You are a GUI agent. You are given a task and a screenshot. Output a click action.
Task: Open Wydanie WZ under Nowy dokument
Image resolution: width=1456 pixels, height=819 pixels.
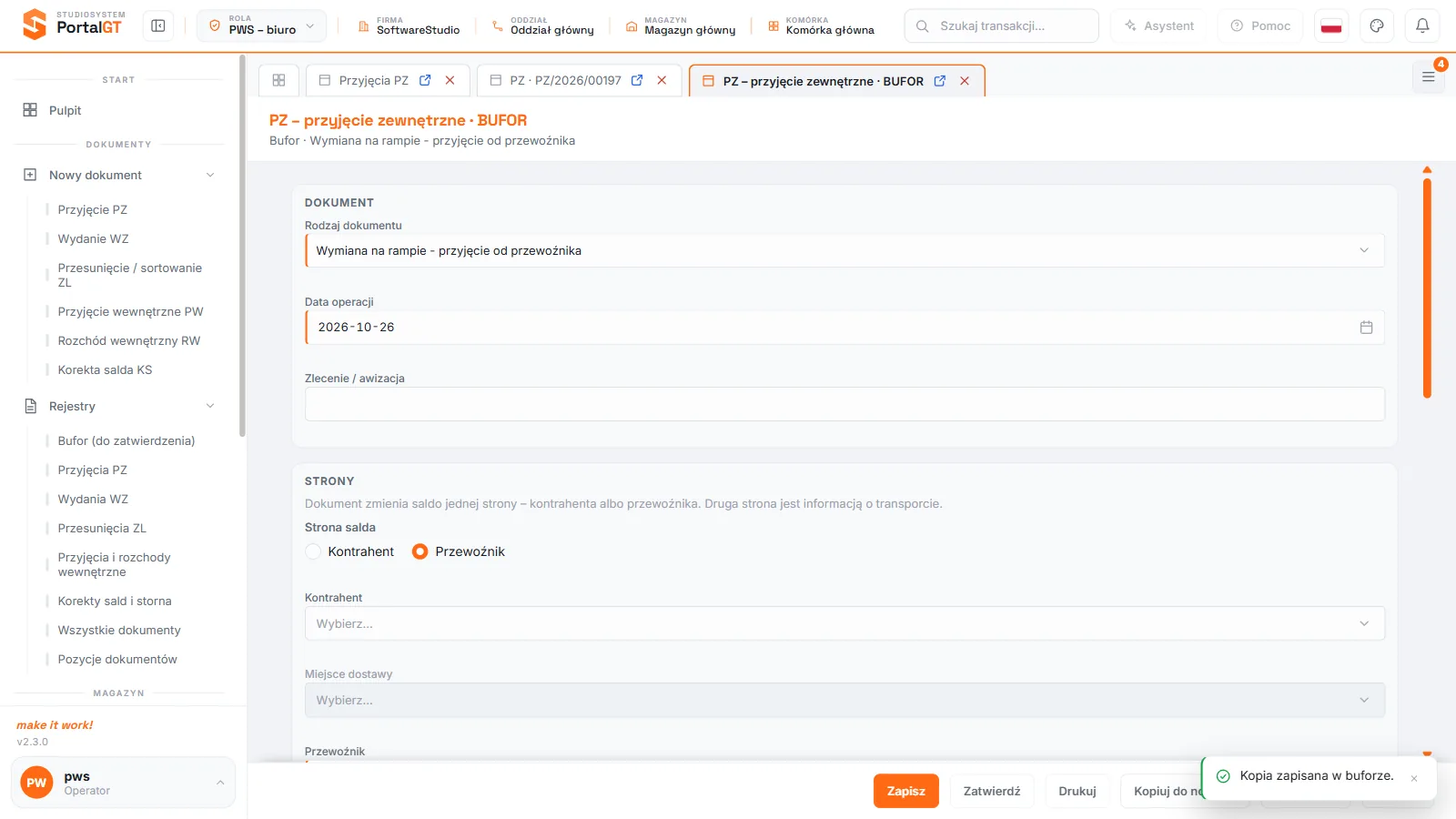click(x=93, y=238)
